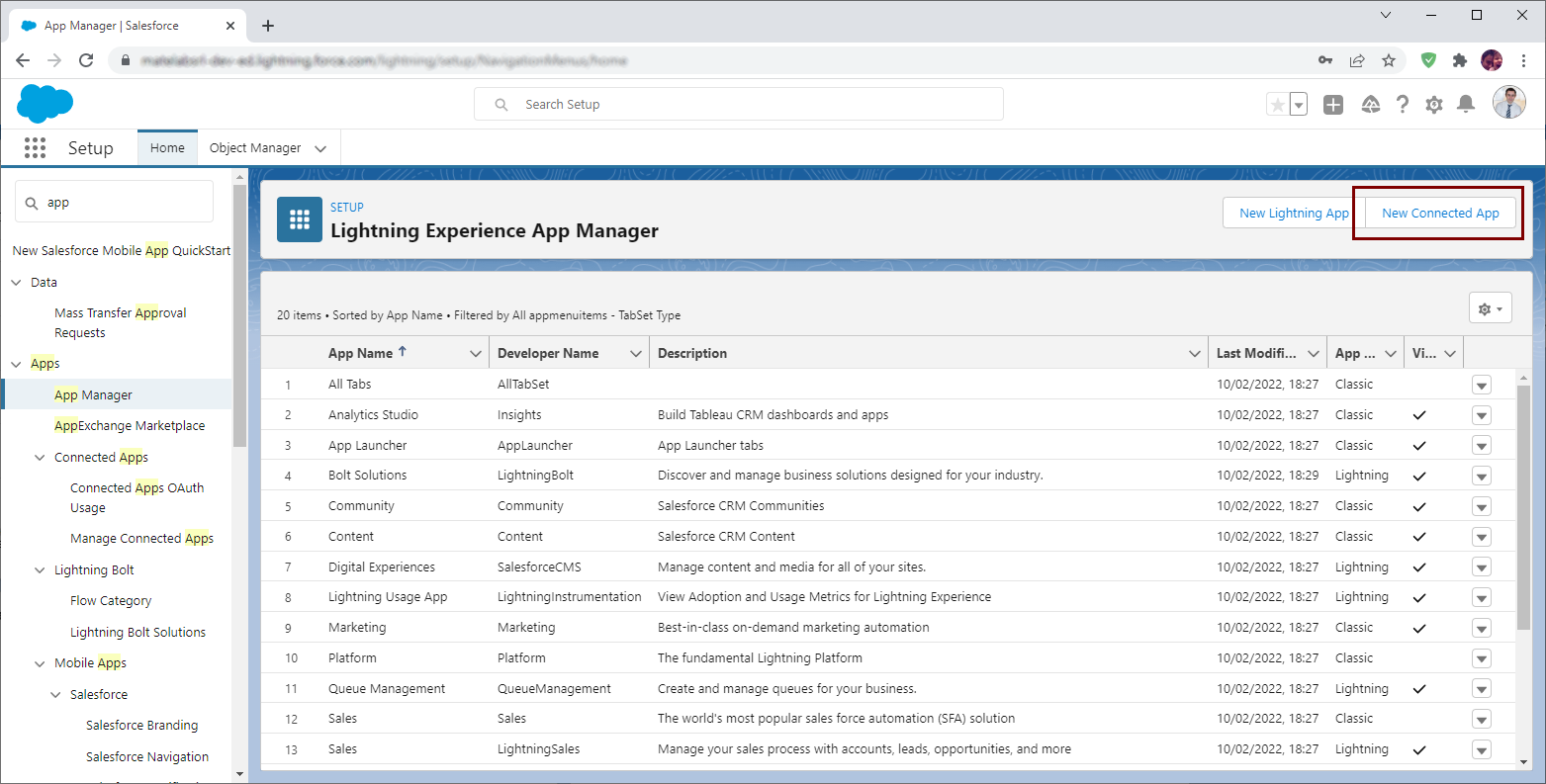The image size is (1546, 784).
Task: Open the Help question mark icon
Action: pyautogui.click(x=1403, y=105)
